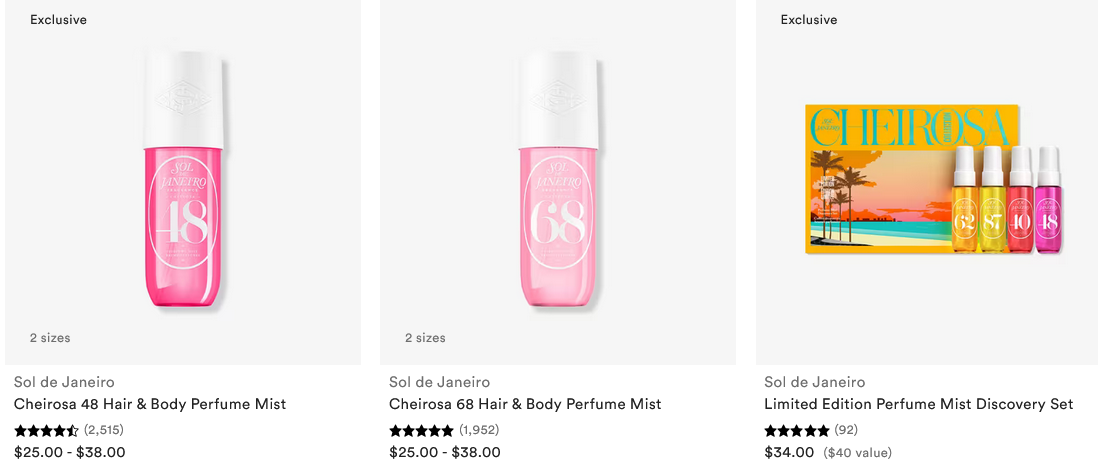View the 2,515 reviews count
Viewport: 1098px width, 466px height.
103,430
